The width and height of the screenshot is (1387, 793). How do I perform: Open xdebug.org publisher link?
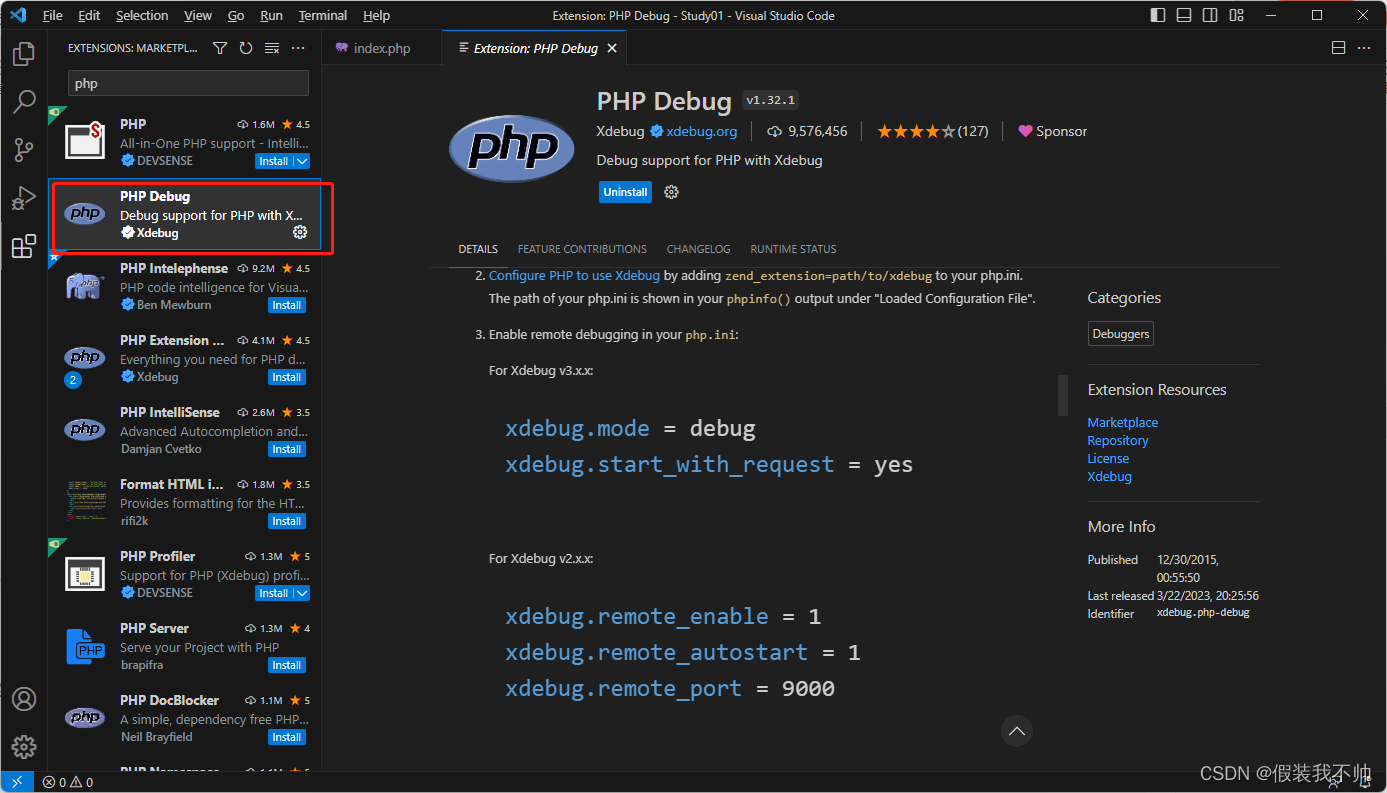pos(701,131)
